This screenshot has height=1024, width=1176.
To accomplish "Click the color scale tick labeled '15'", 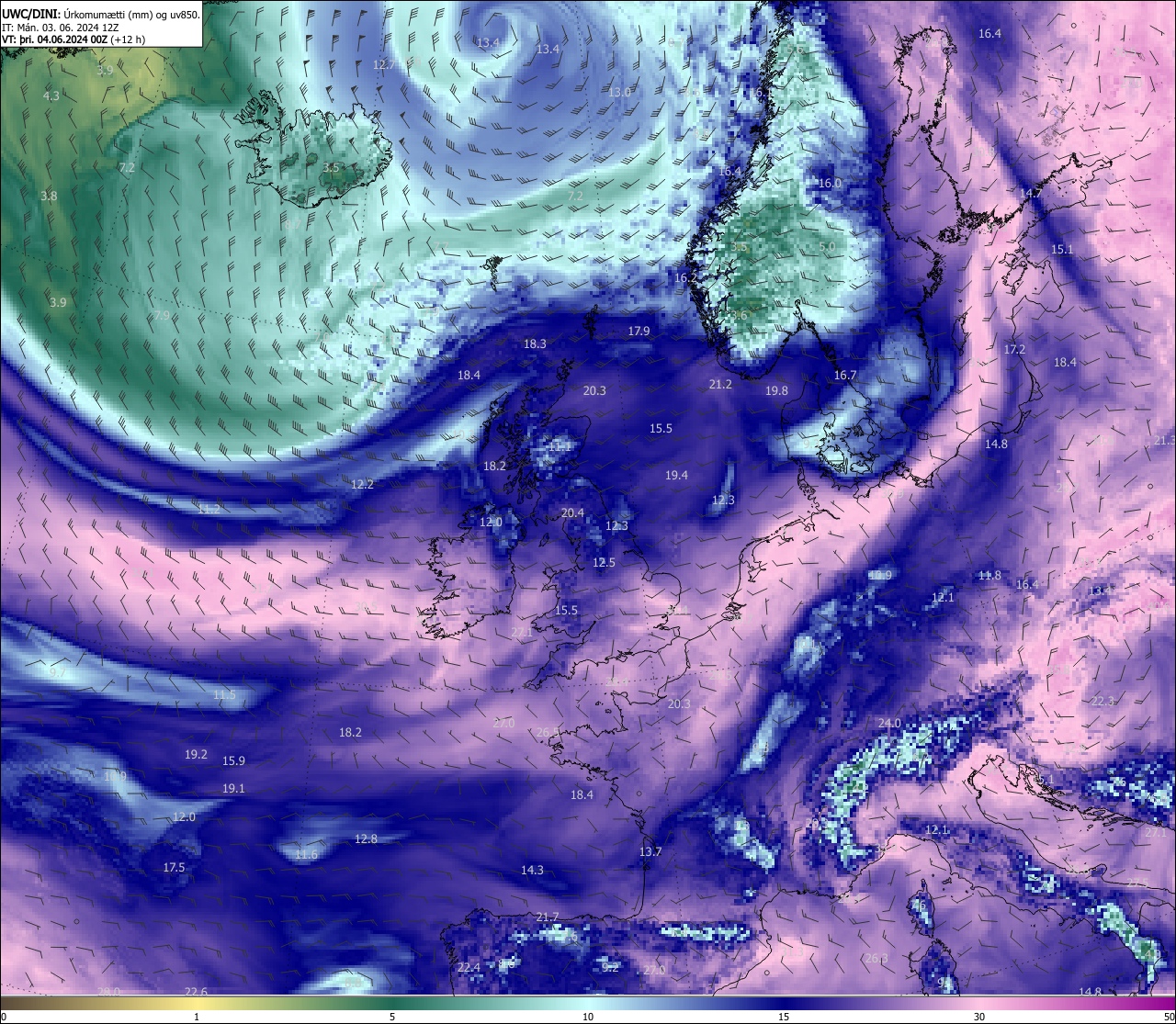I will tap(784, 1017).
